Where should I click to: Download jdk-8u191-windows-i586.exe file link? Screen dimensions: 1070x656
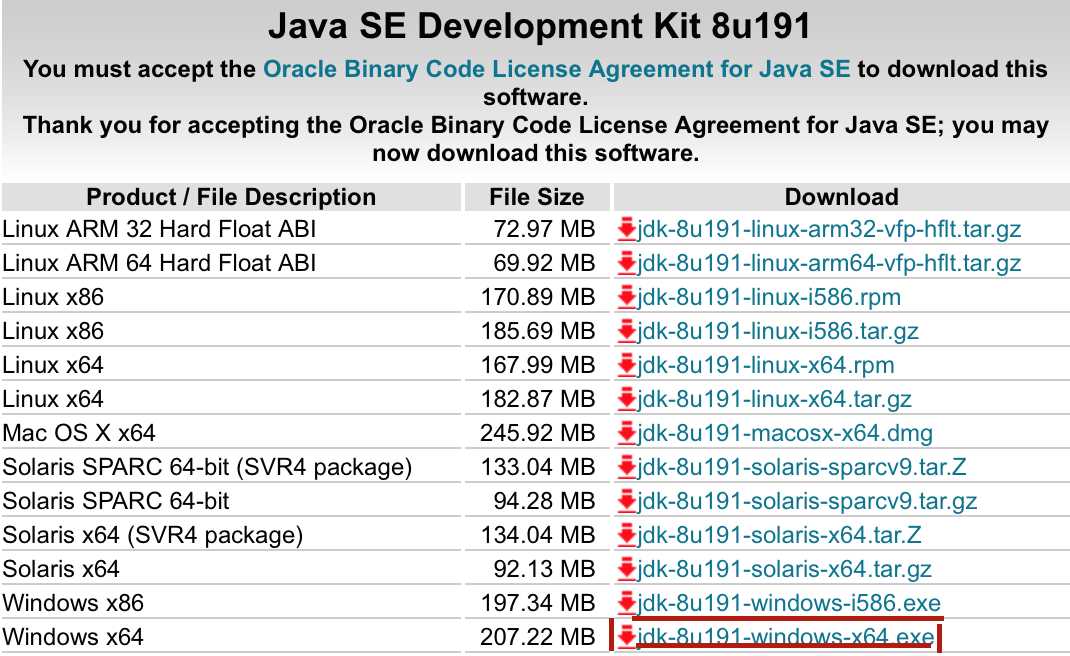pos(789,603)
